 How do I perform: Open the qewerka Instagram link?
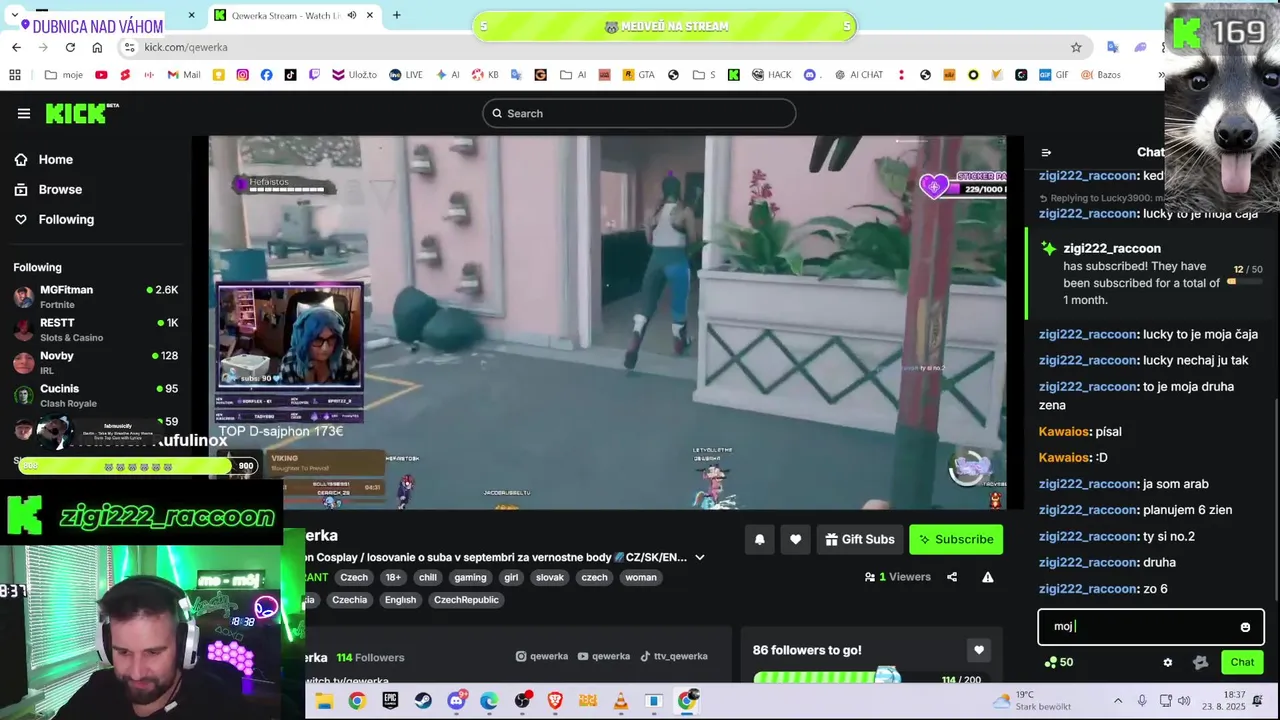click(x=542, y=656)
